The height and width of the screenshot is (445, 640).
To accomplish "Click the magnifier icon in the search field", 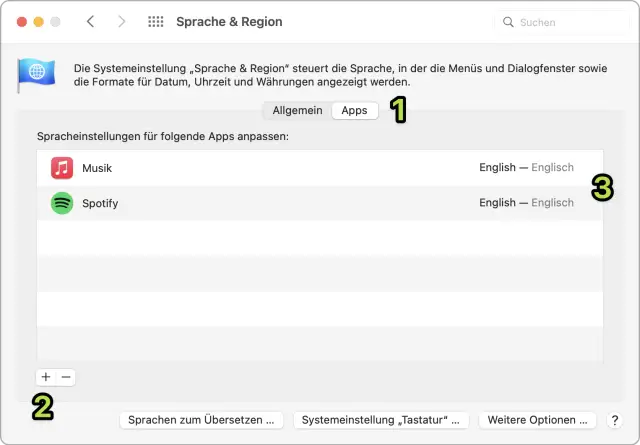I will tap(508, 22).
